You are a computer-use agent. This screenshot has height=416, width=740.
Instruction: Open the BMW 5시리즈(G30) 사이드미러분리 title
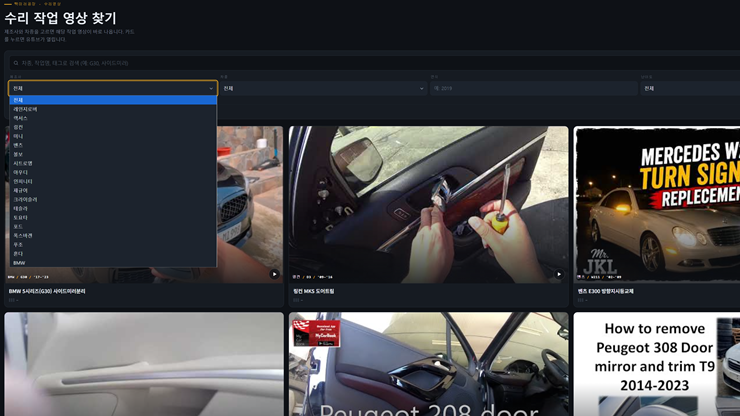47,291
